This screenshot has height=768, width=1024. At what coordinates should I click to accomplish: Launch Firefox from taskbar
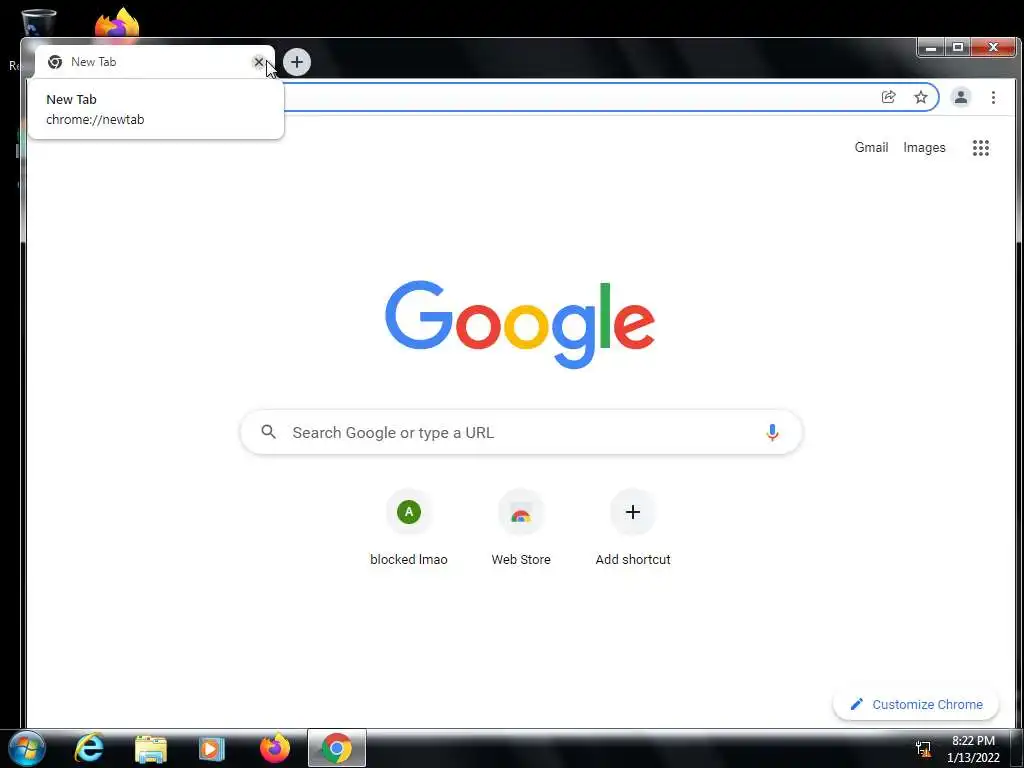[x=275, y=748]
